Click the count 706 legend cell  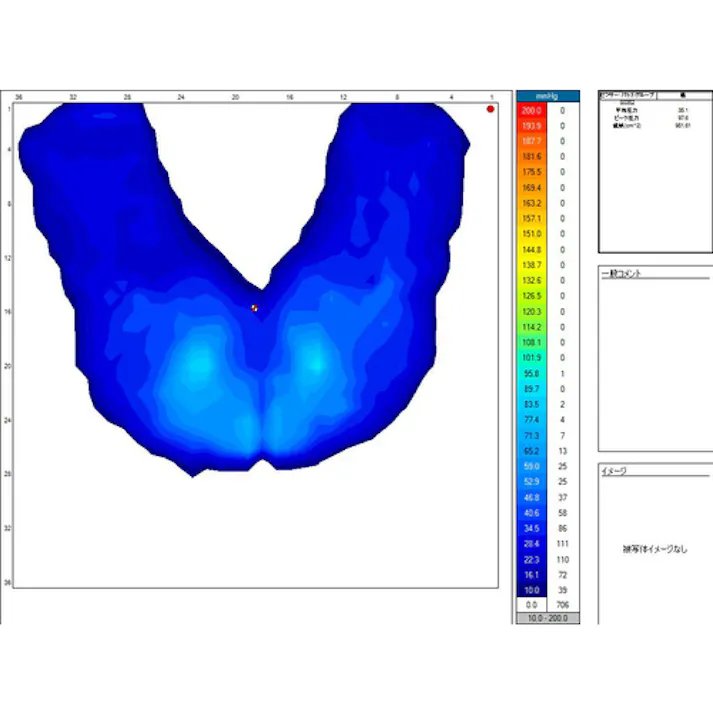(x=563, y=605)
